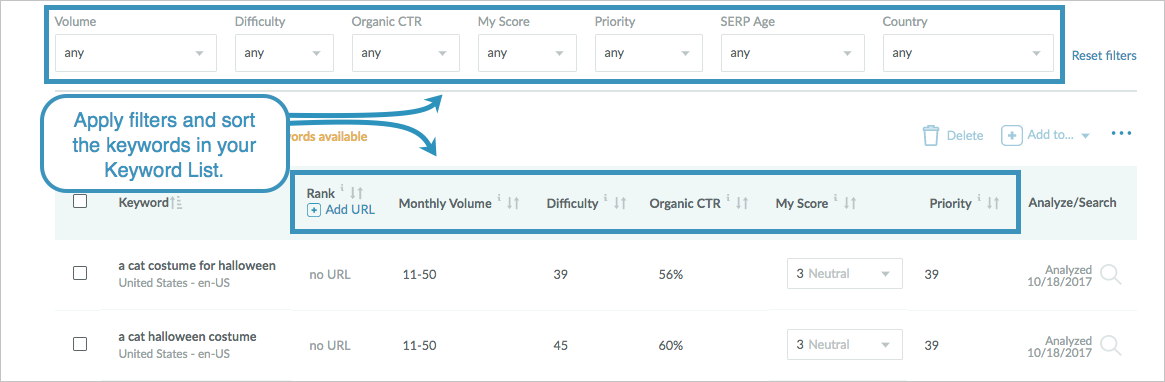Screen dimensions: 1165x382
Task: Click the Delete trash can icon
Action: pos(931,136)
